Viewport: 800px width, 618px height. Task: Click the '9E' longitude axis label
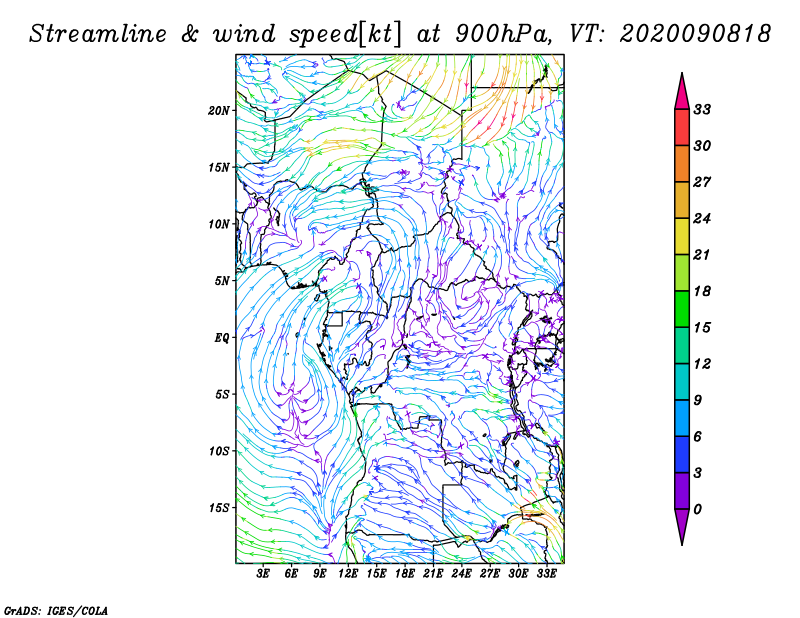tap(319, 574)
